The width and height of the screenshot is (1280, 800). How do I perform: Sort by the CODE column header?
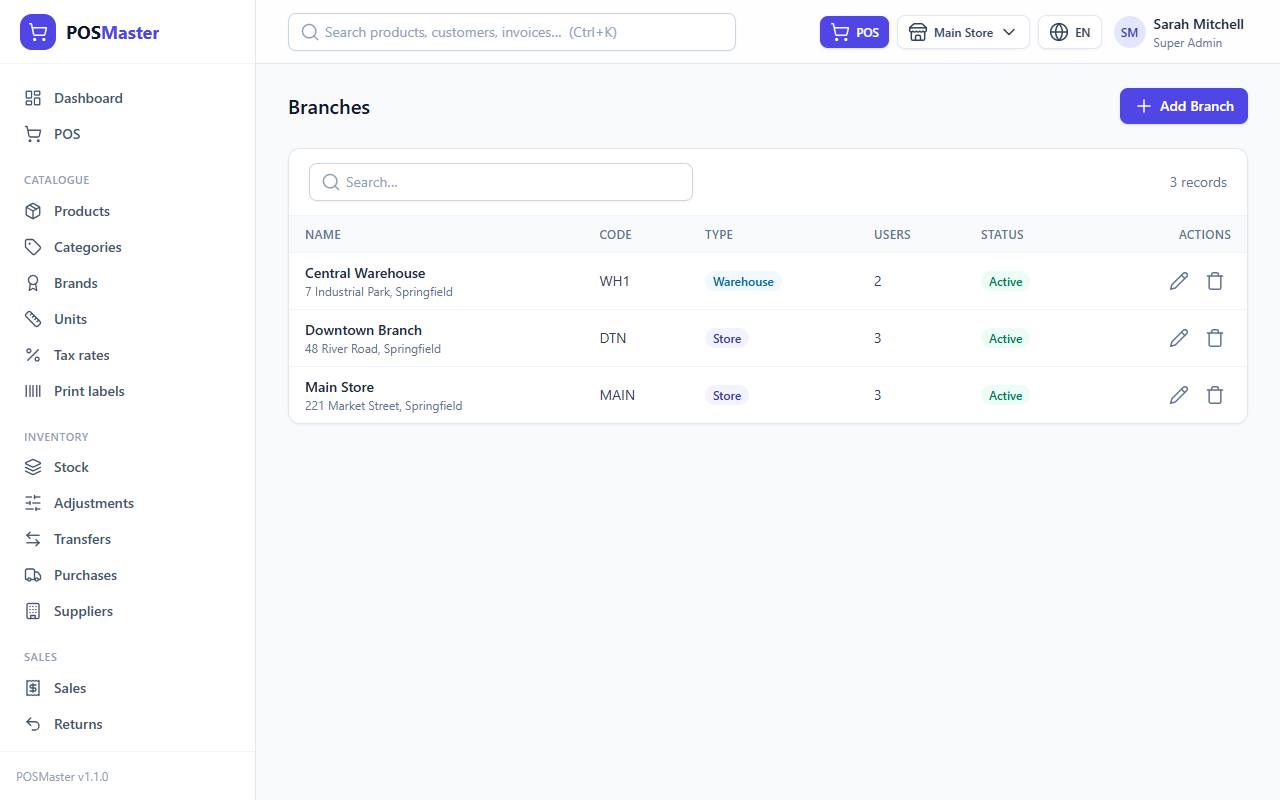pyautogui.click(x=615, y=235)
